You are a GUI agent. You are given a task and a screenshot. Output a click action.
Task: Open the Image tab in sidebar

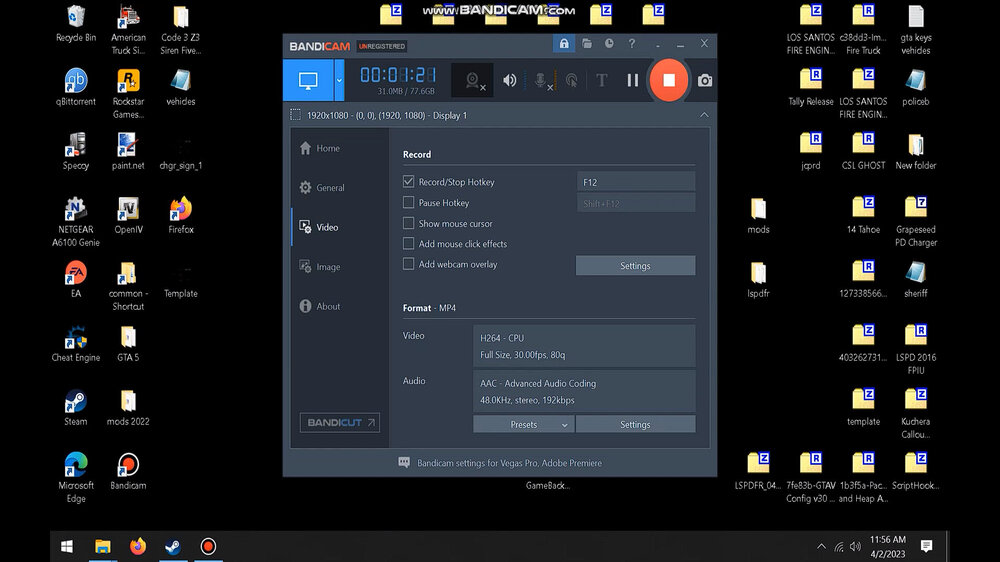328,267
